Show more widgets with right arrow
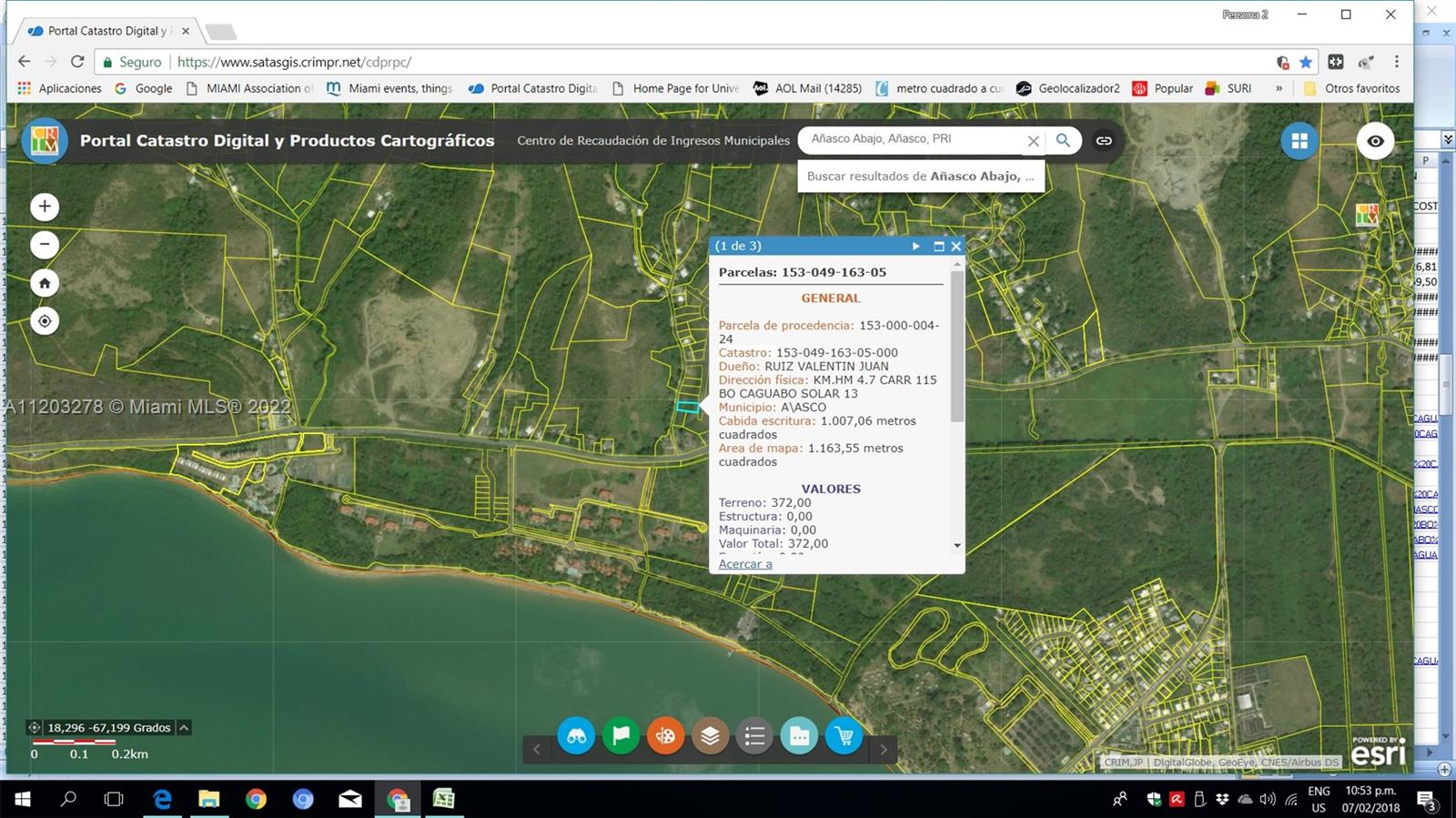The image size is (1456, 818). [x=883, y=750]
